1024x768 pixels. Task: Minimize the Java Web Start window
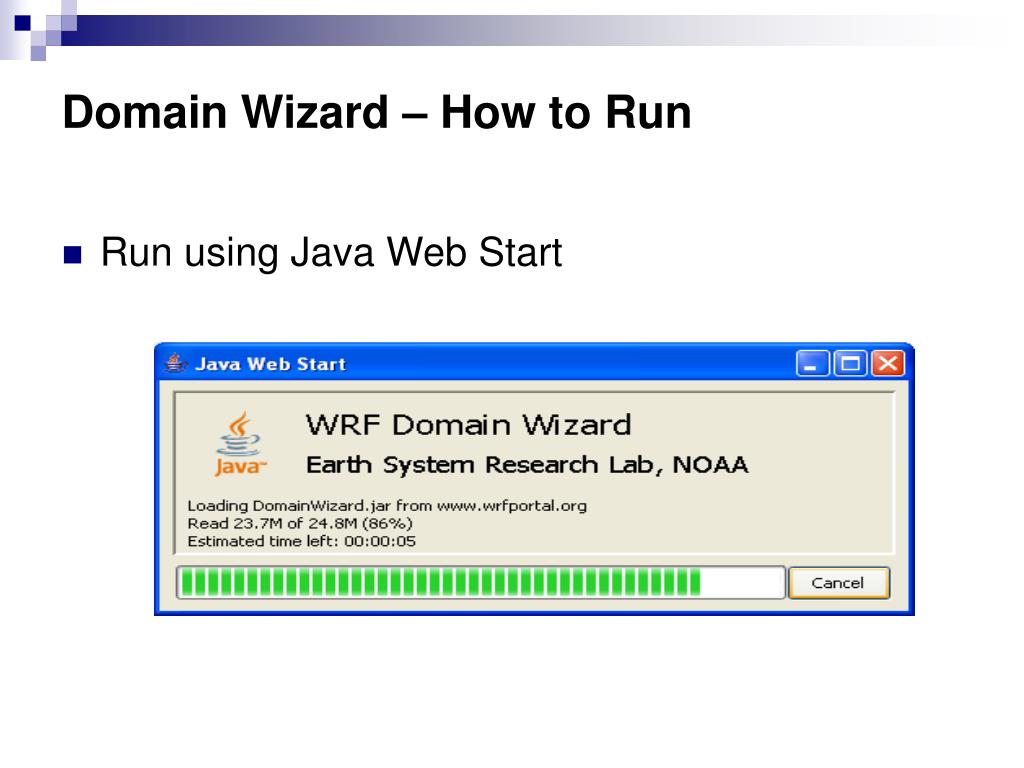(x=812, y=363)
